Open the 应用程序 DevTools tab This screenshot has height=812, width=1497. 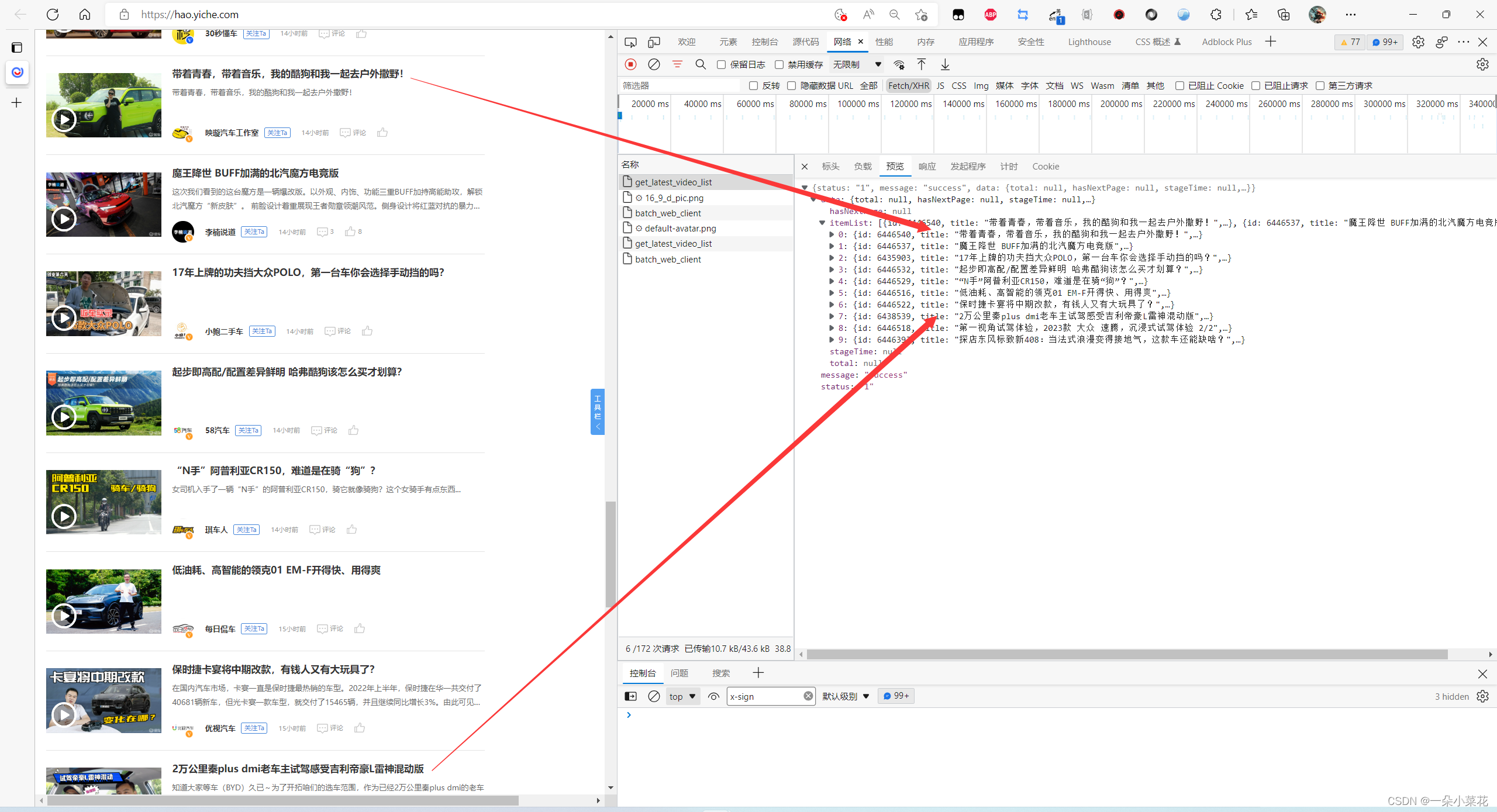click(x=976, y=42)
